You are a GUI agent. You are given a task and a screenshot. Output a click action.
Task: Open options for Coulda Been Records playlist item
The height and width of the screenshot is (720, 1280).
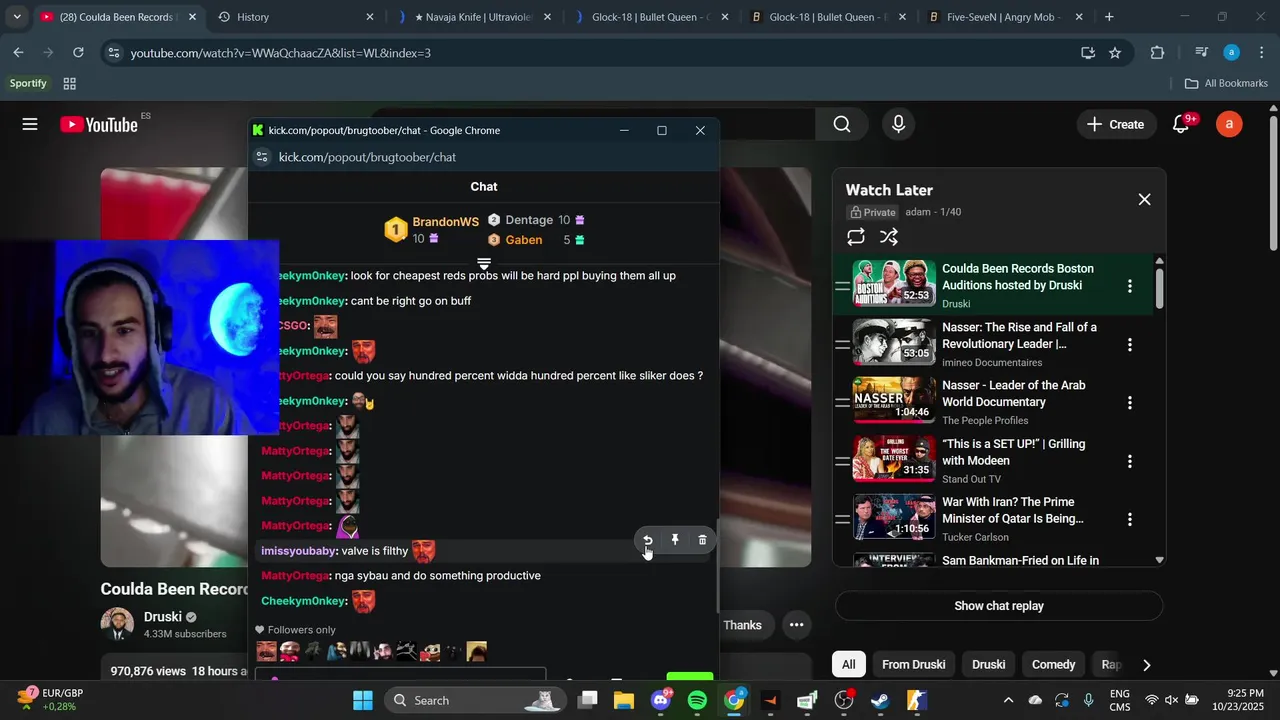(x=1130, y=286)
